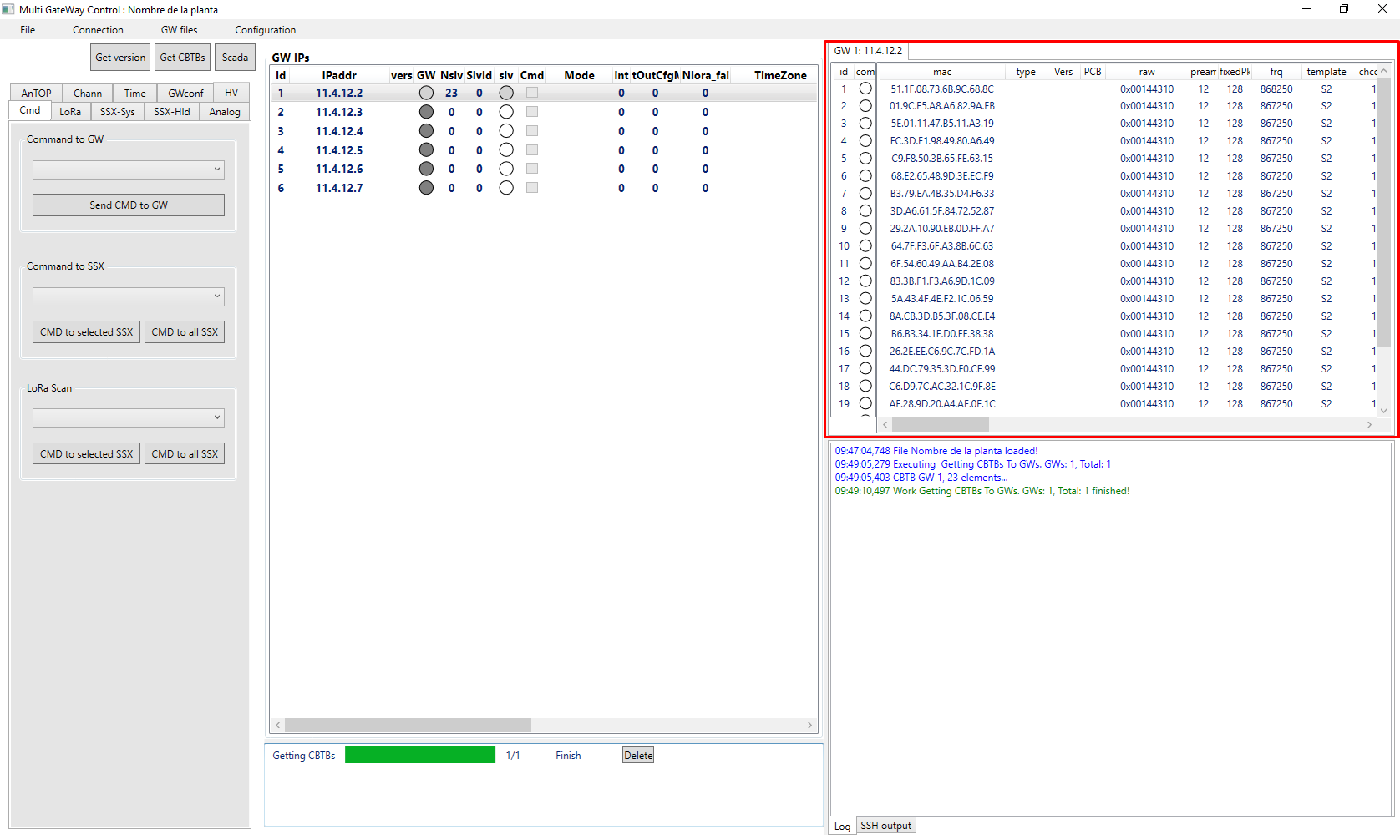
Task: Click Send CMD to GW
Action: (x=128, y=205)
